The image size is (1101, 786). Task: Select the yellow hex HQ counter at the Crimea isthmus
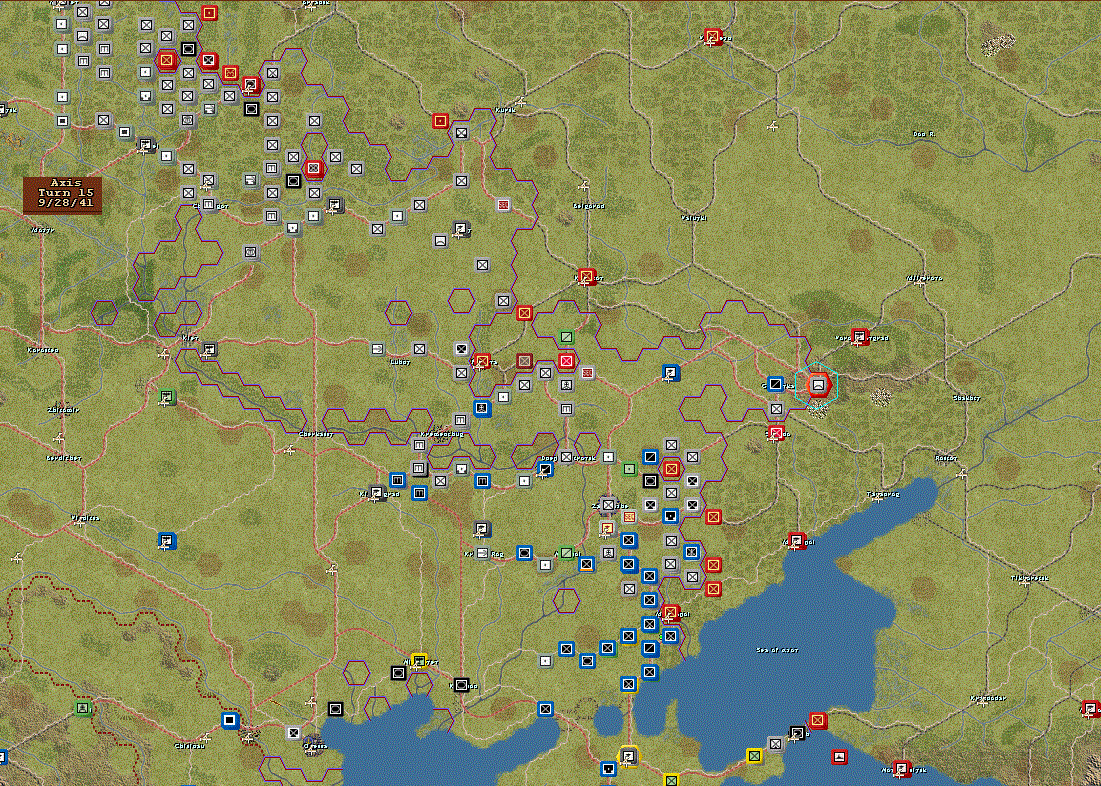[x=629, y=756]
